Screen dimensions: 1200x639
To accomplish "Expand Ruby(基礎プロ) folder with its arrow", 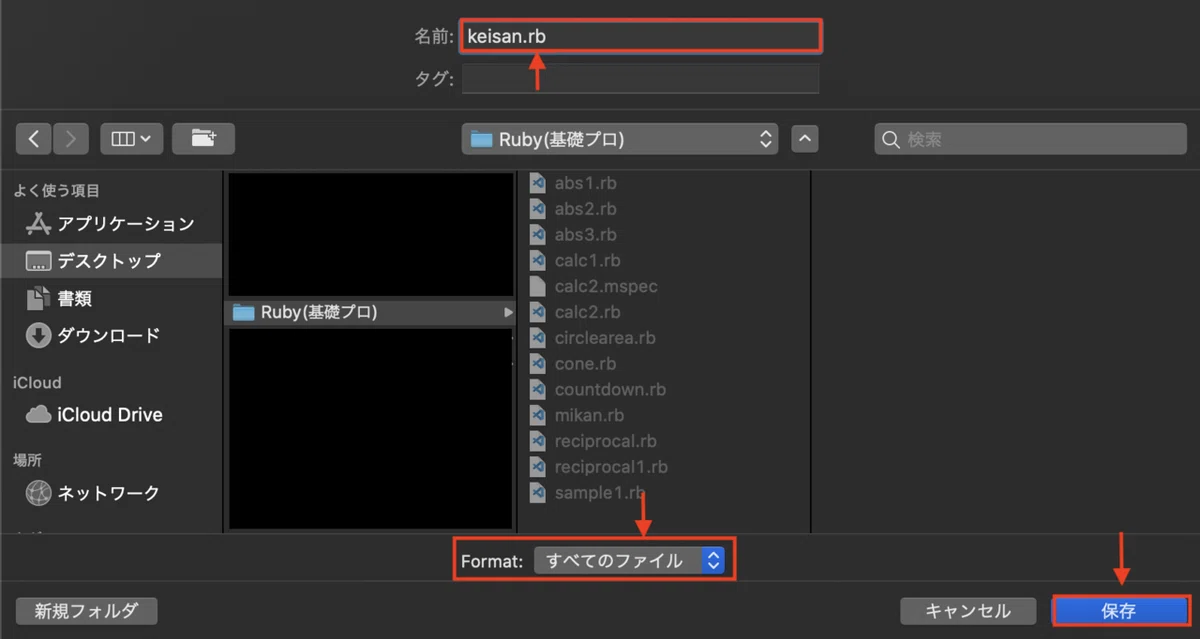I will tap(508, 312).
